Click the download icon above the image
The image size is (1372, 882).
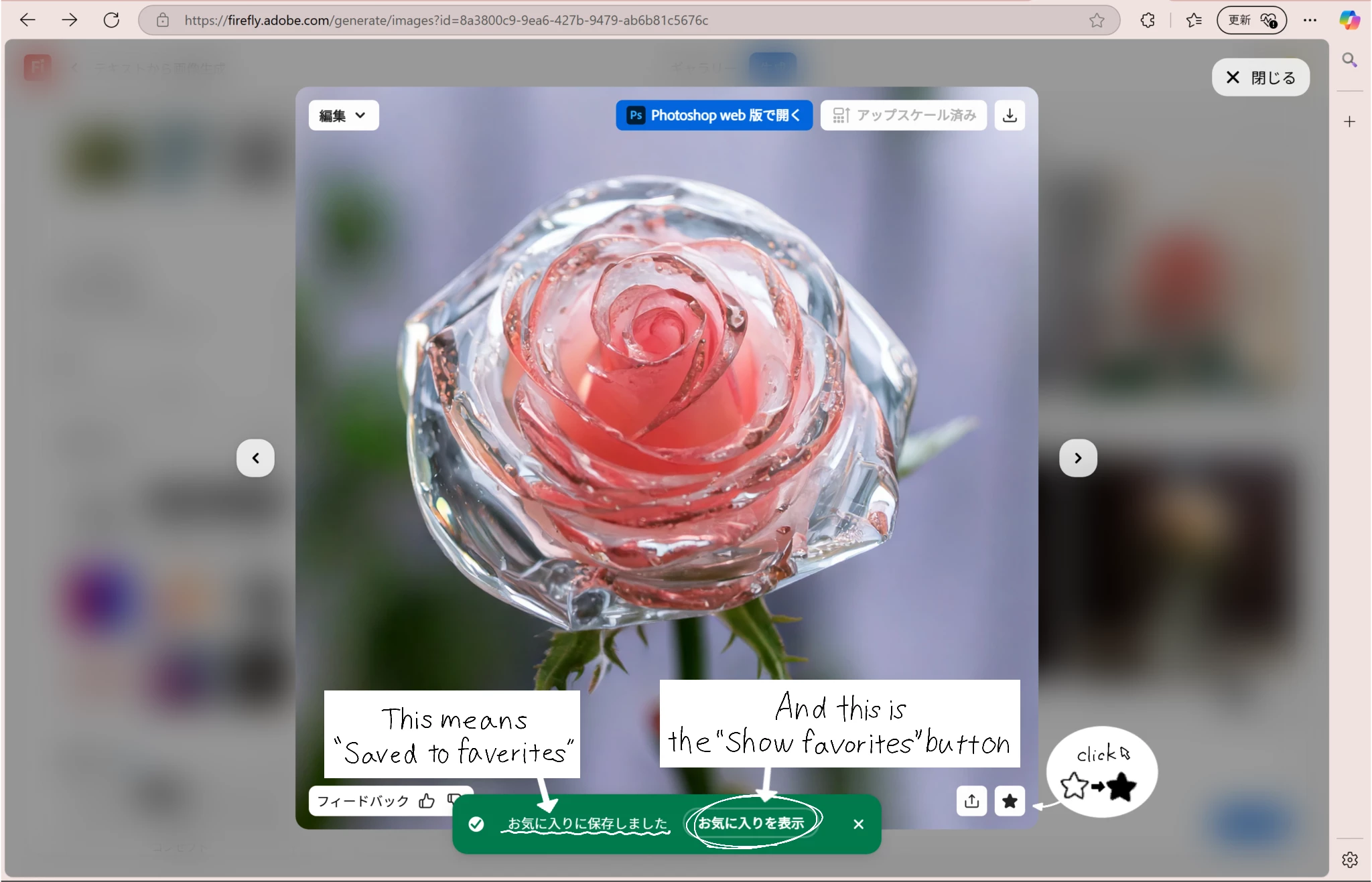pos(1010,115)
